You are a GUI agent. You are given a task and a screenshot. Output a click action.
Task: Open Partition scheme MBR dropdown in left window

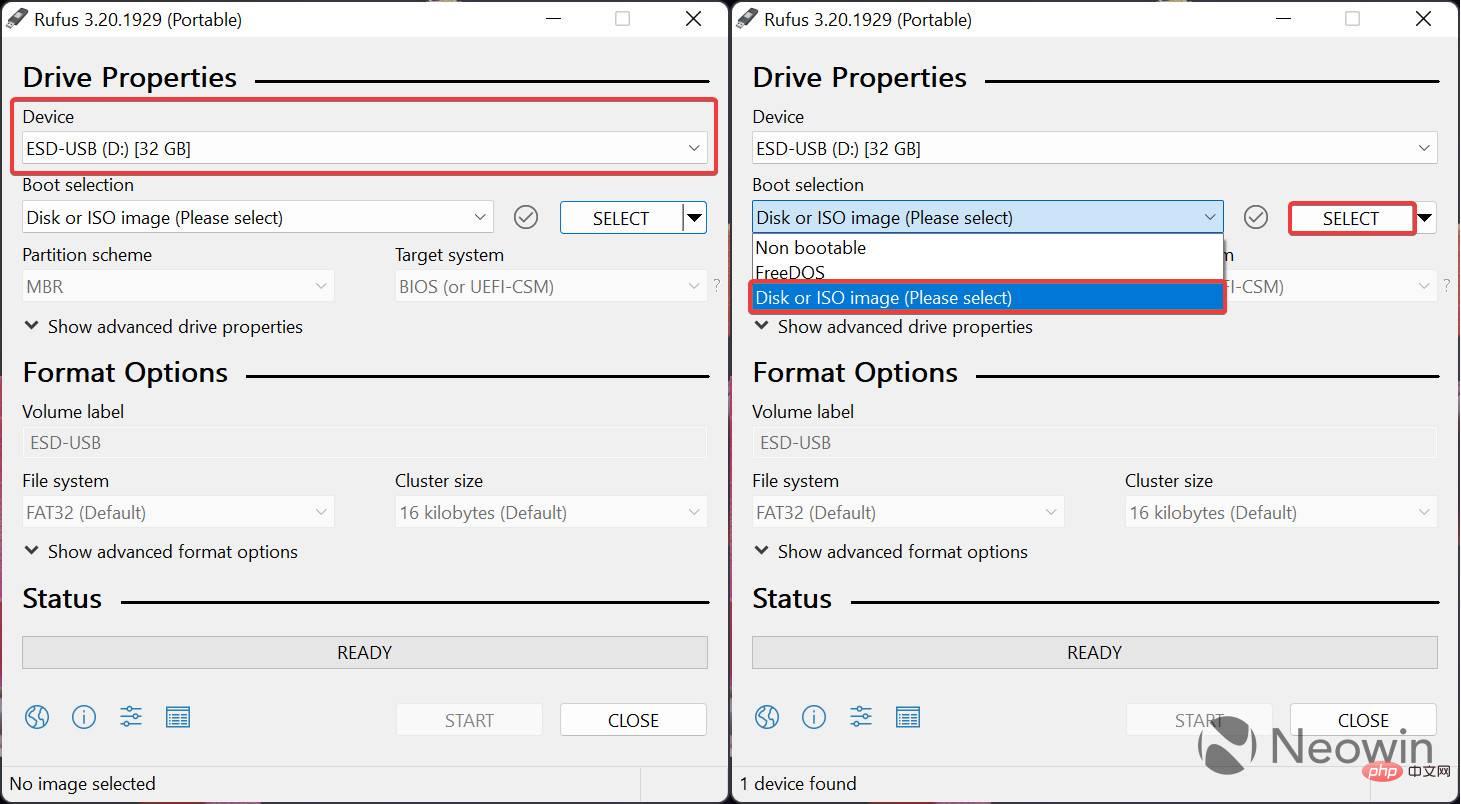178,286
